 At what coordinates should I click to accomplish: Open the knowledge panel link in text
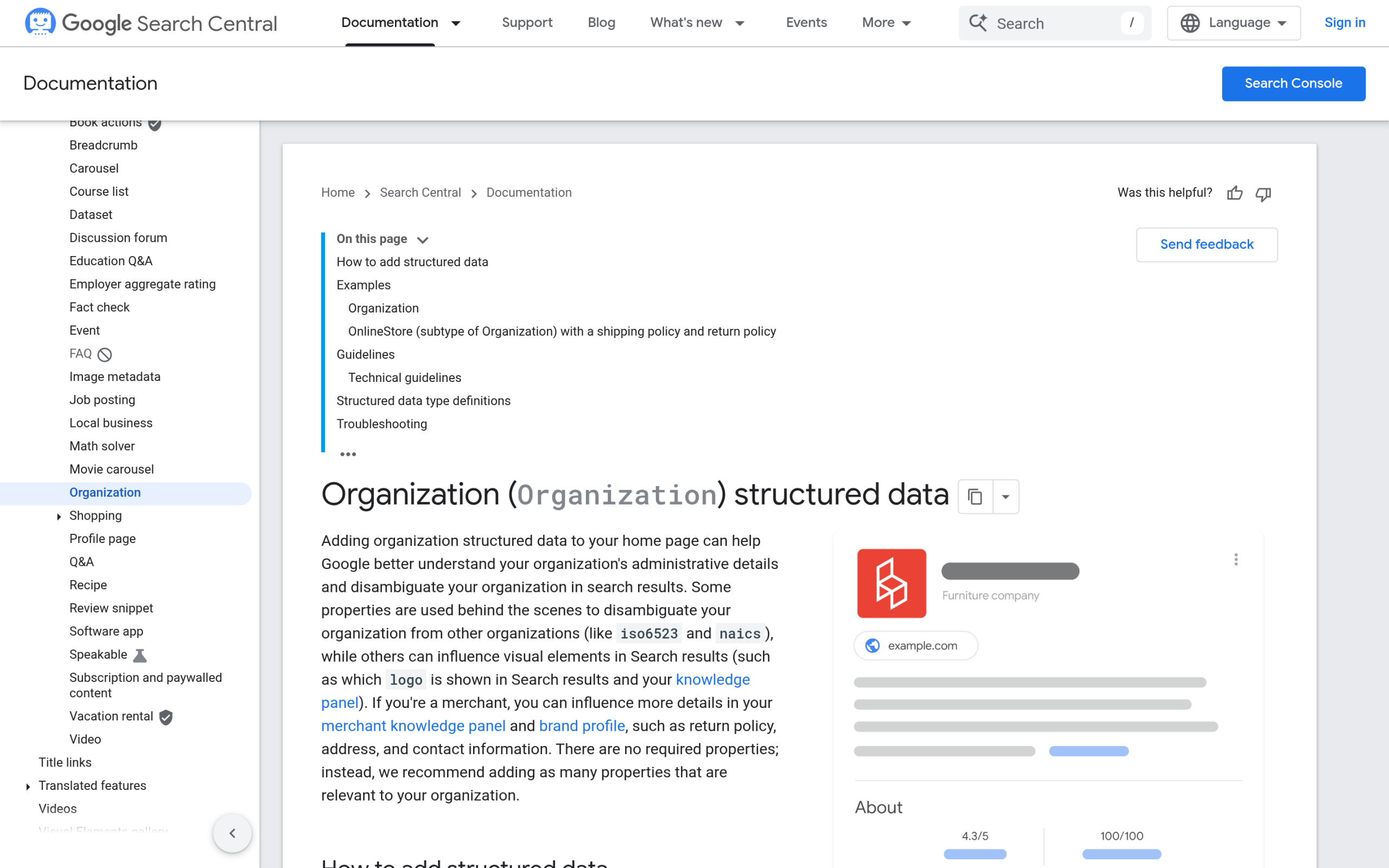pos(712,680)
